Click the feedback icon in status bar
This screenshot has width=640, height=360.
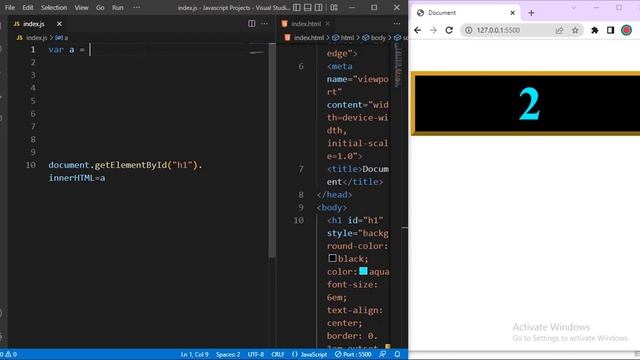pos(382,354)
